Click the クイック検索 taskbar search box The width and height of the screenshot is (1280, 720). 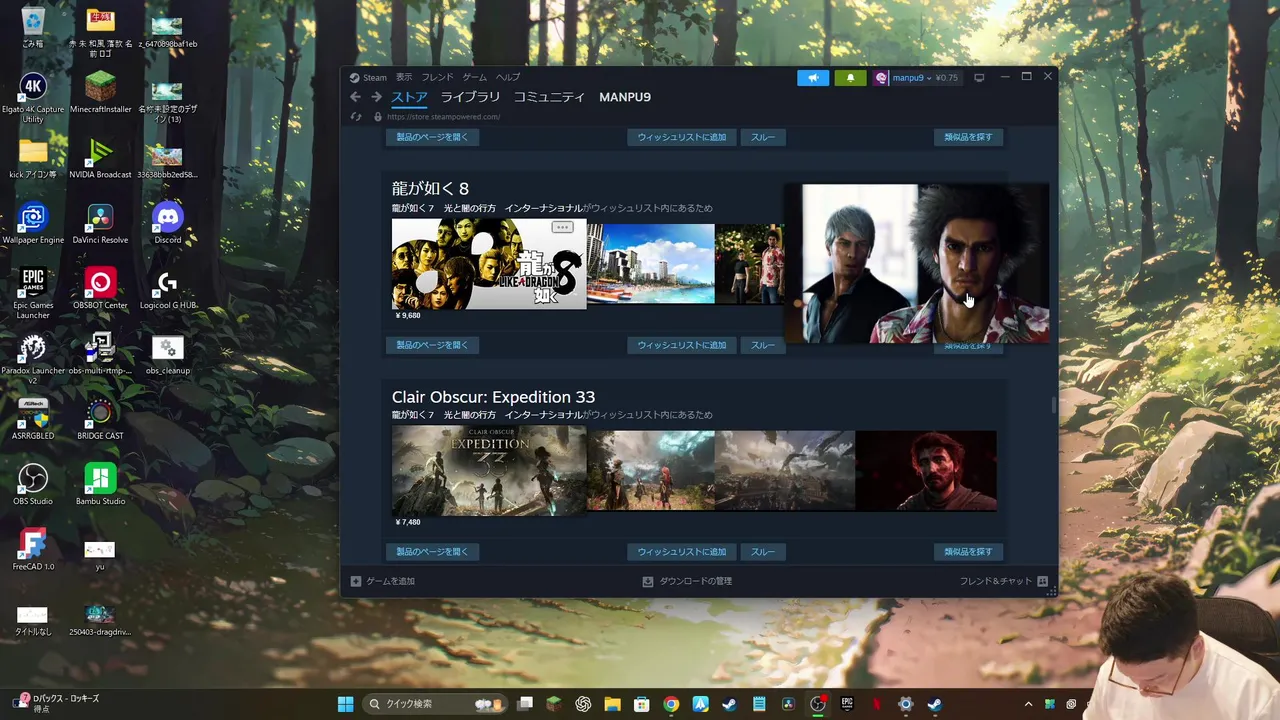(x=435, y=704)
